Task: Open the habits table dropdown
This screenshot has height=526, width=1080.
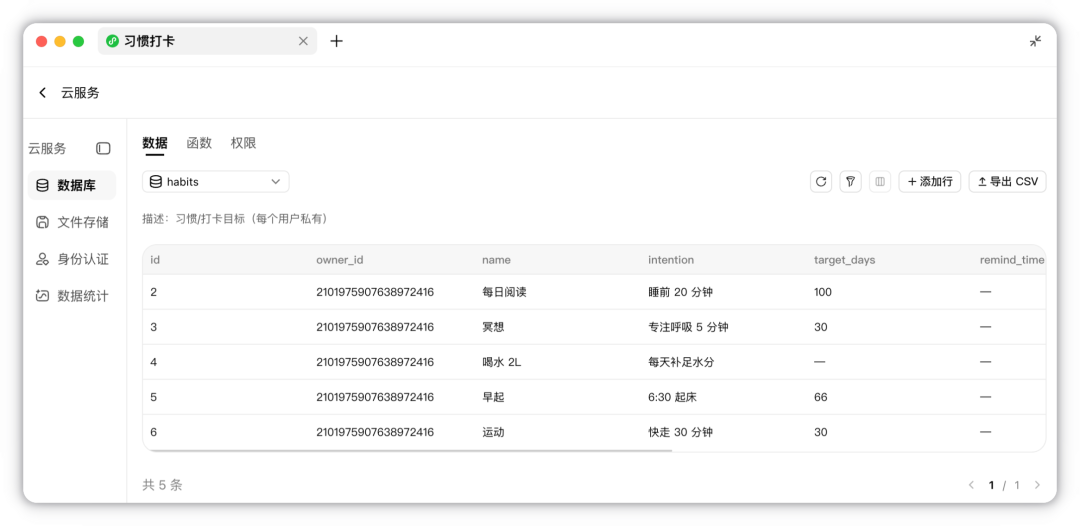Action: coord(216,182)
